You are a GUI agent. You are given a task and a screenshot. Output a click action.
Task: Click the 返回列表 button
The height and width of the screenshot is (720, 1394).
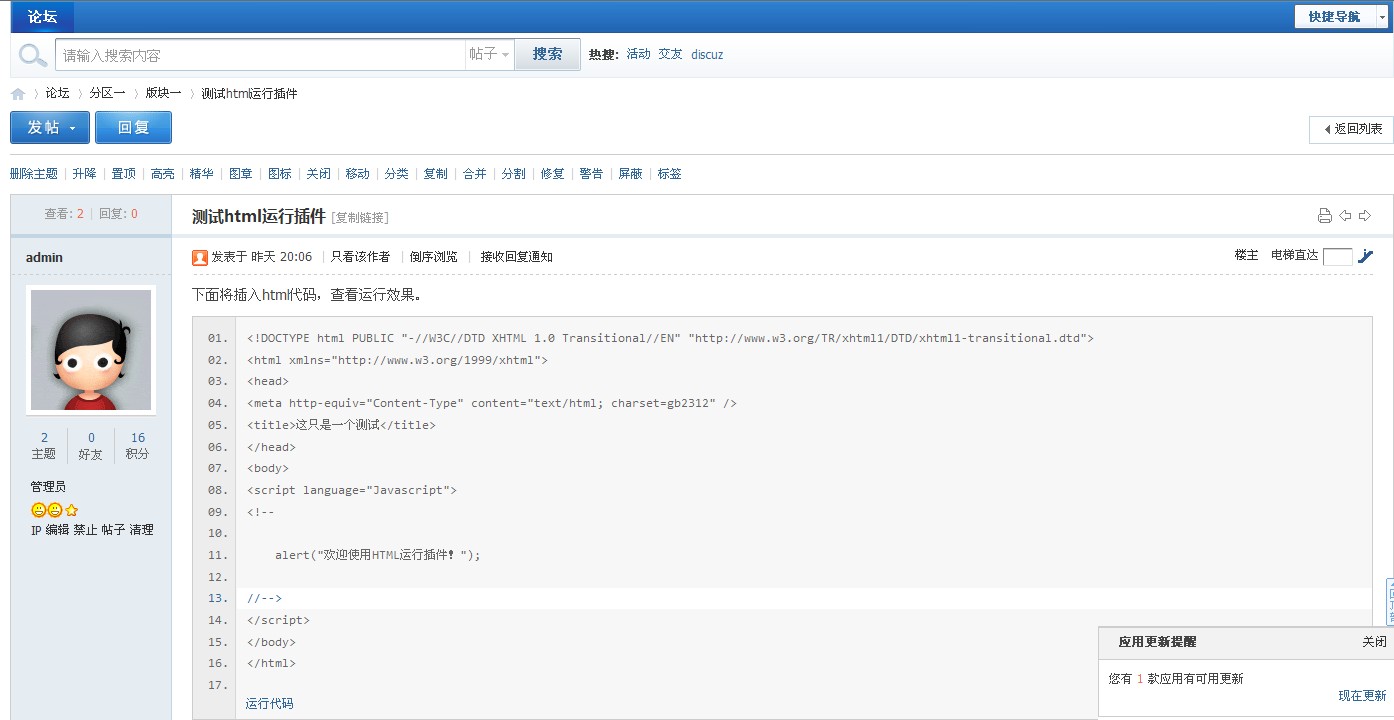tap(1351, 129)
